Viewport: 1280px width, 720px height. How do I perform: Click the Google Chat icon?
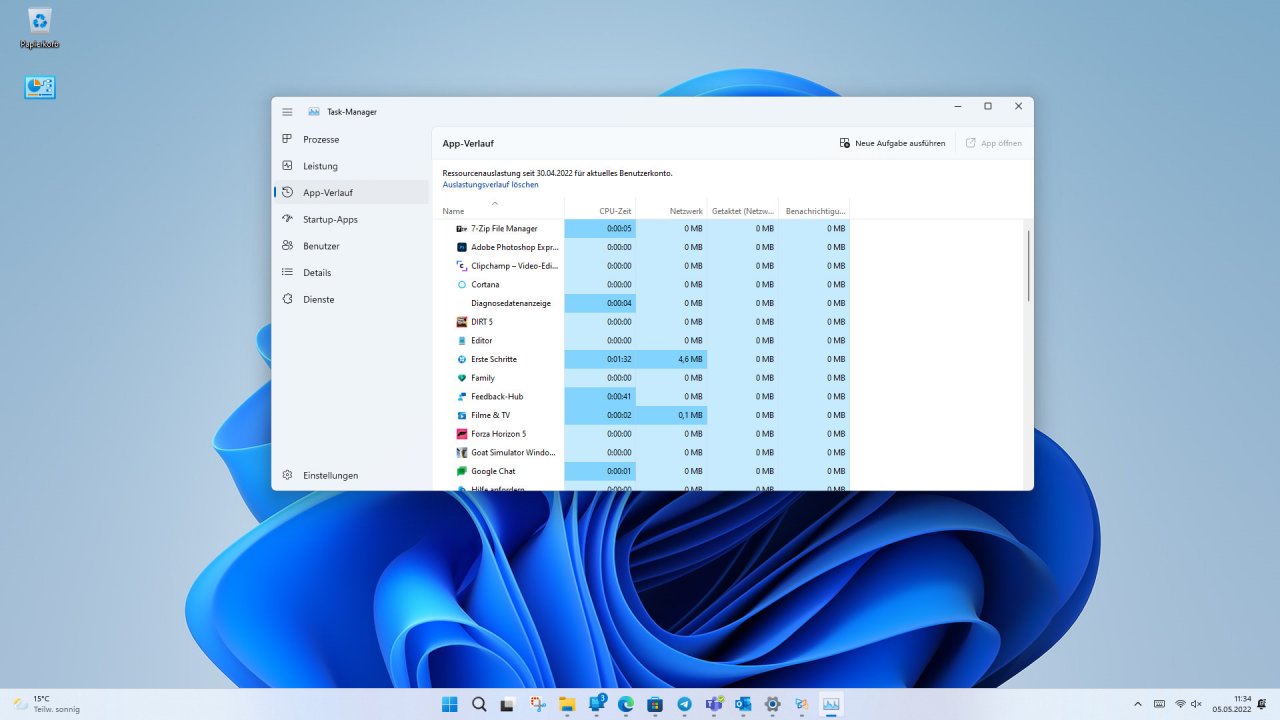[462, 471]
